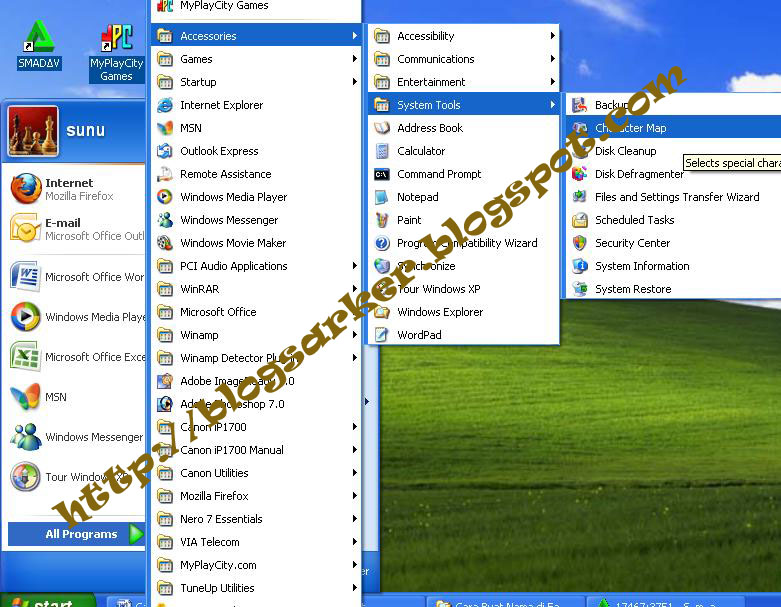Open Microsoft Office Word icon in Start menu
This screenshot has height=607, width=781.
tap(25, 276)
